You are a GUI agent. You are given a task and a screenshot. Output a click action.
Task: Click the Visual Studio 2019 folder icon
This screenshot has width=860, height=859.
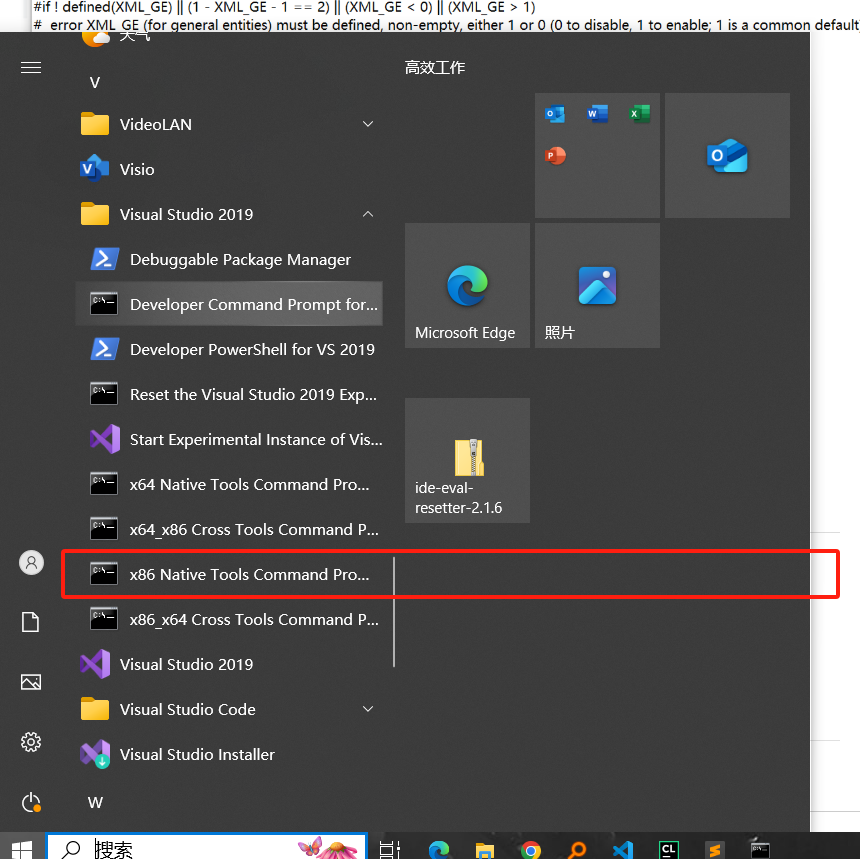click(95, 214)
